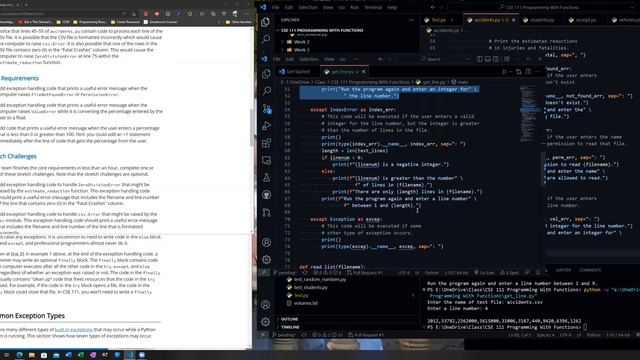Open Explorer in the back VS Code window
The height and width of the screenshot is (360, 640).
(266, 22)
